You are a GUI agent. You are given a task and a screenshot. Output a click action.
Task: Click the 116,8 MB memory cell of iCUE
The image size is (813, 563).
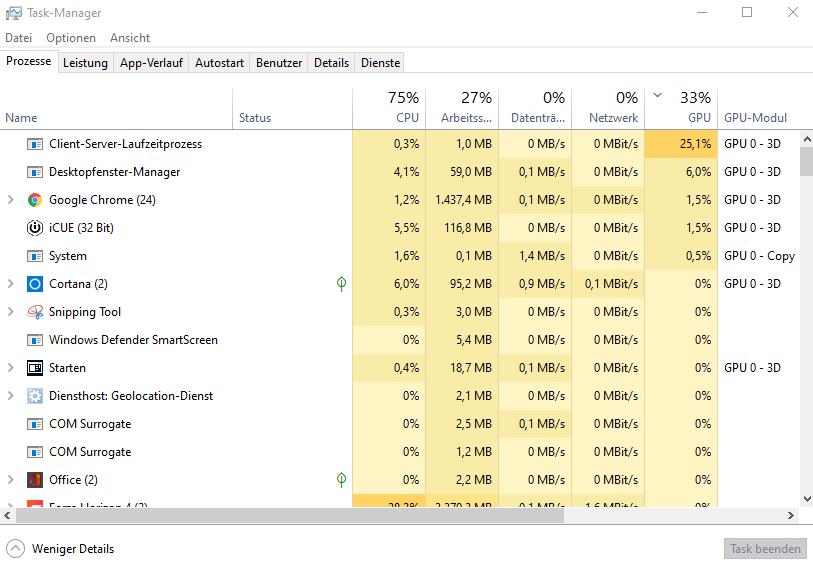pos(462,228)
